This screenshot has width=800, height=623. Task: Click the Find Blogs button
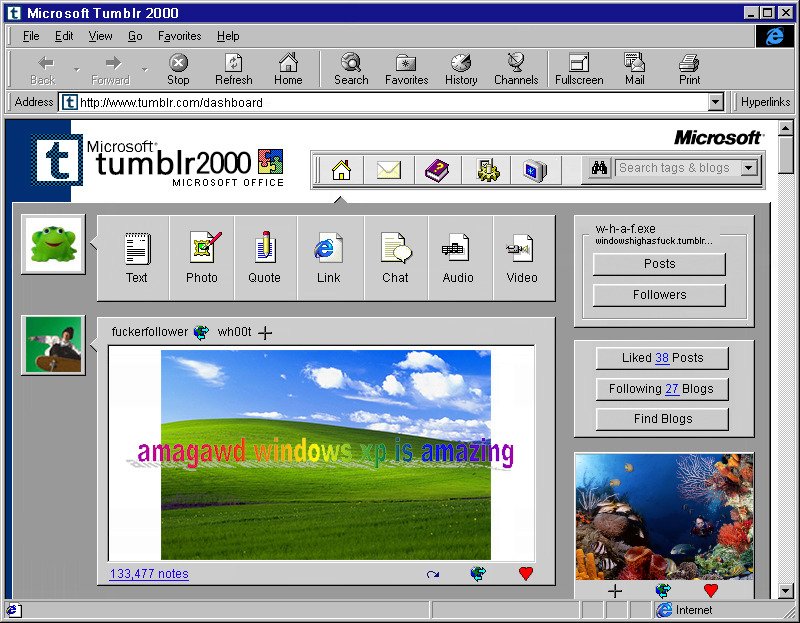tap(662, 419)
